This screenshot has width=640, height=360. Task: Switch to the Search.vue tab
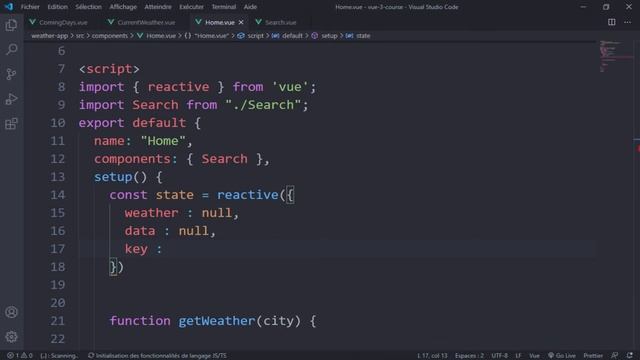[276, 22]
